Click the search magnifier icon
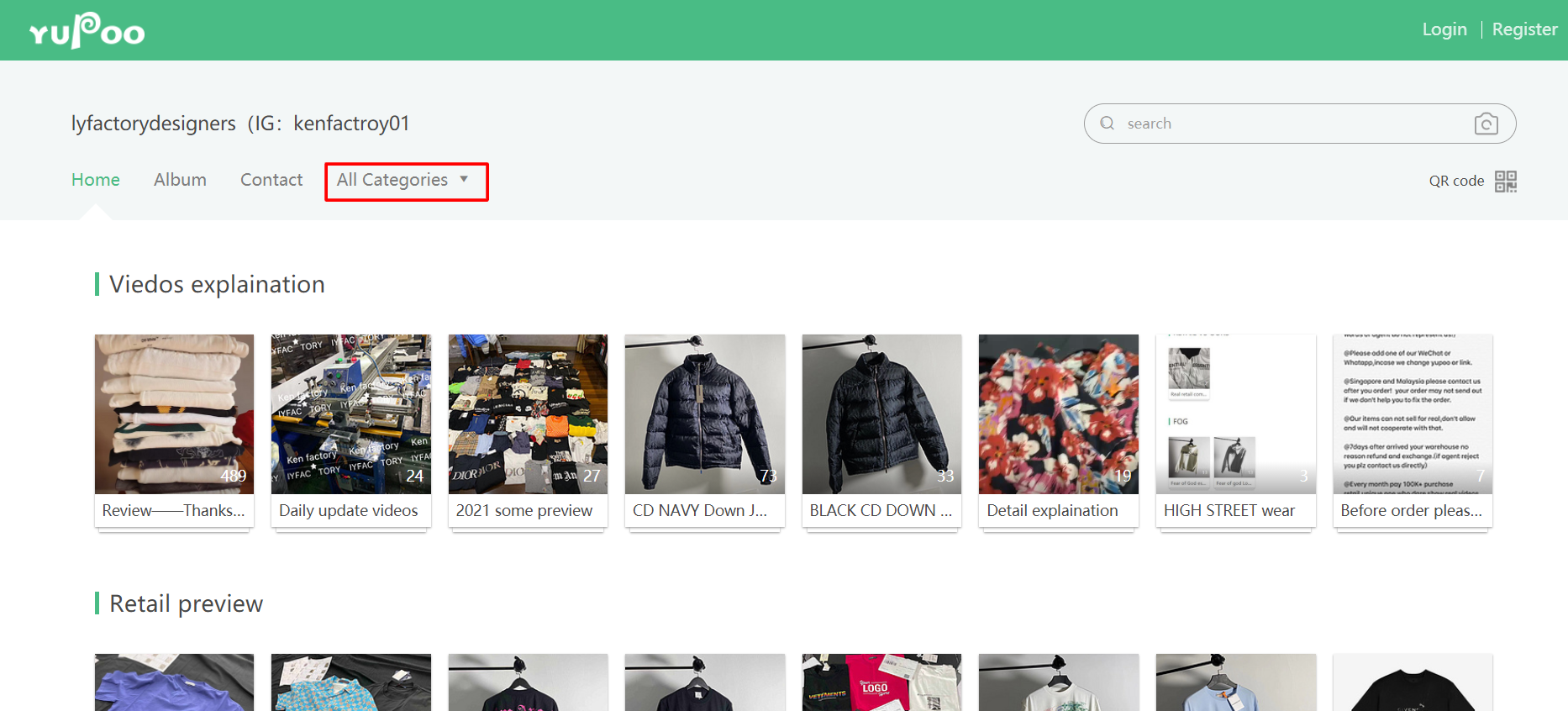 click(x=1108, y=124)
